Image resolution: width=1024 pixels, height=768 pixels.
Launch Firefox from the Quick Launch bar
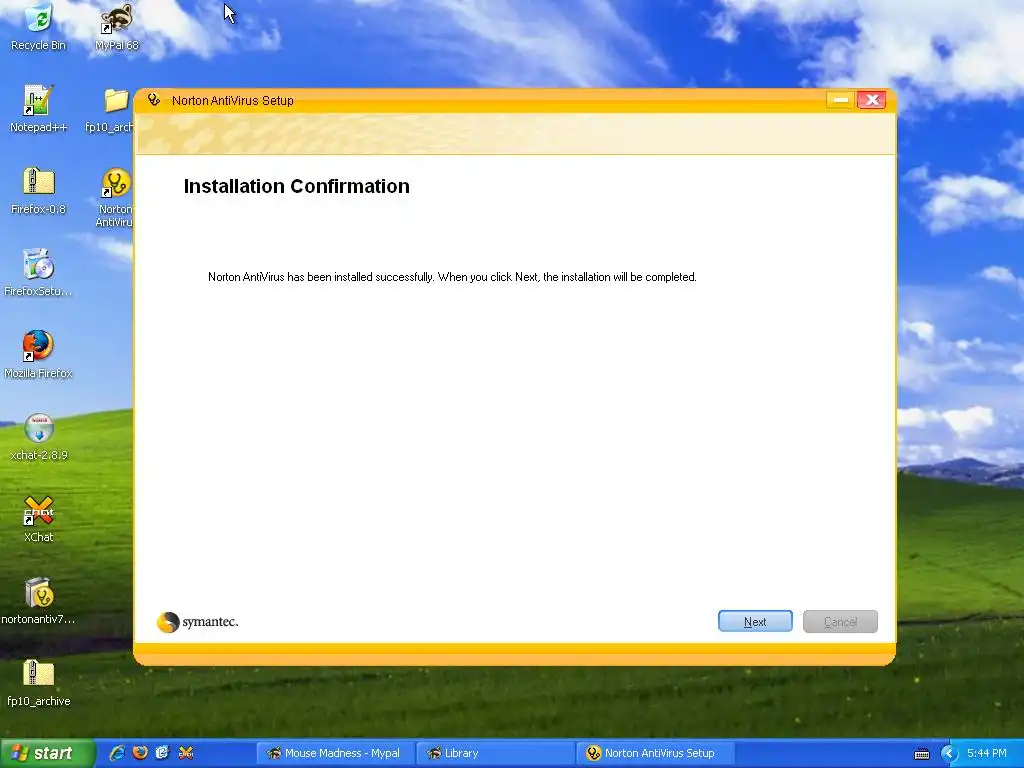click(x=140, y=753)
